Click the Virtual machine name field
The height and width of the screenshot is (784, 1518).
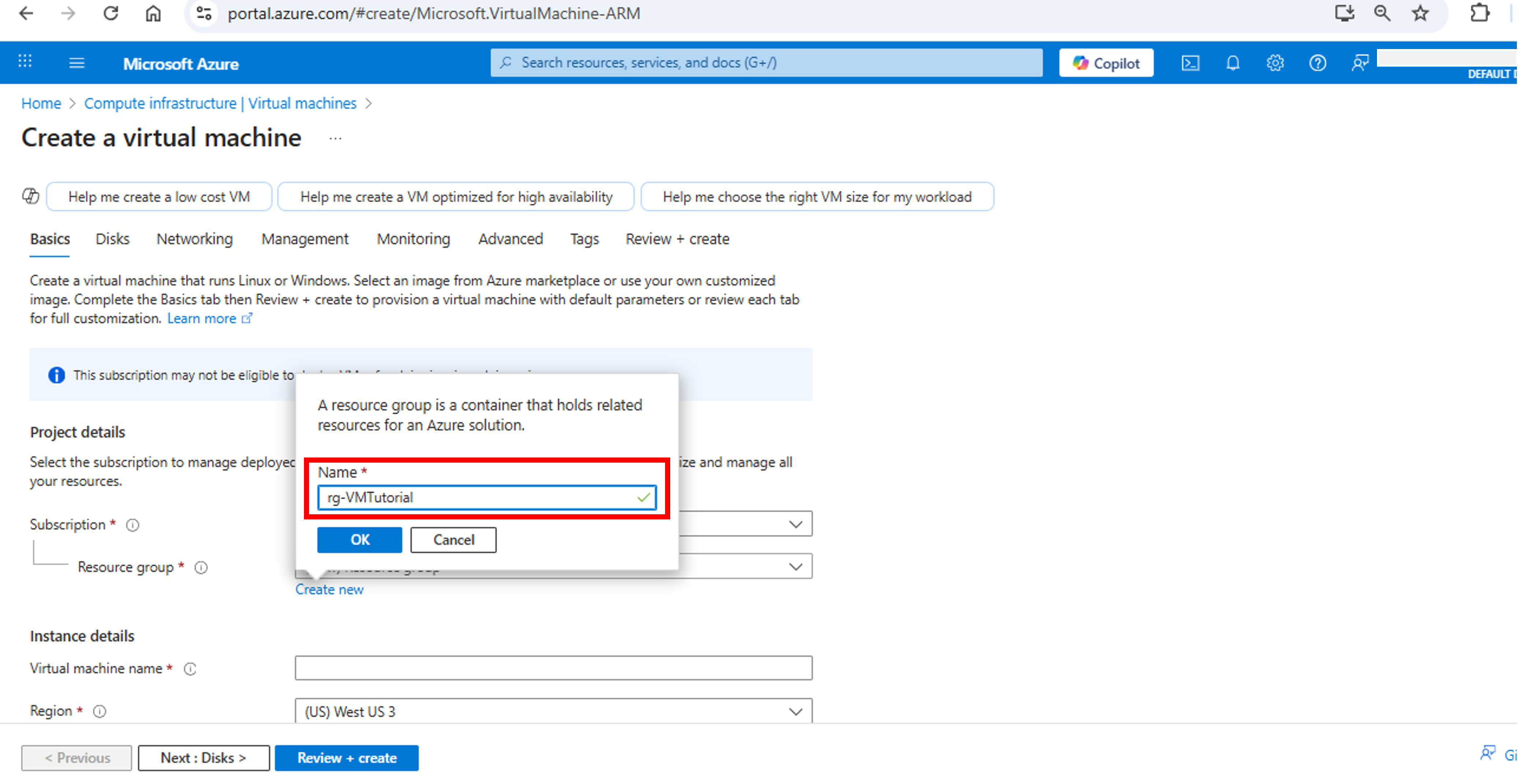pyautogui.click(x=553, y=667)
